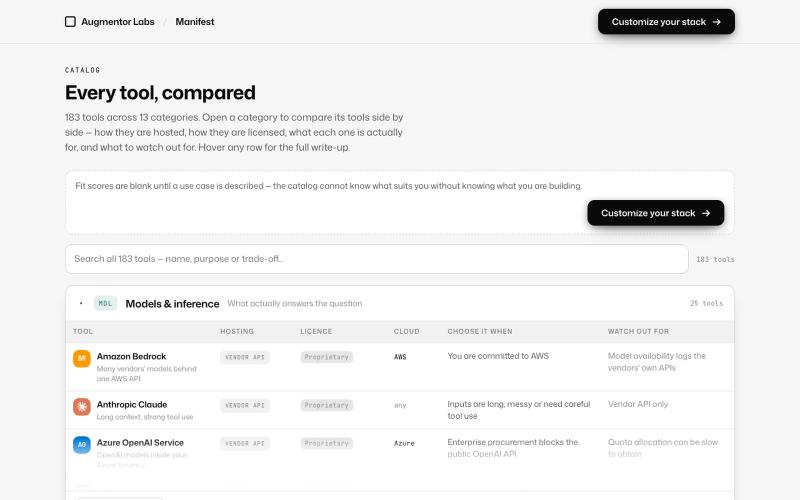
Task: Click the 'Vendor API only' cell
Action: point(638,404)
